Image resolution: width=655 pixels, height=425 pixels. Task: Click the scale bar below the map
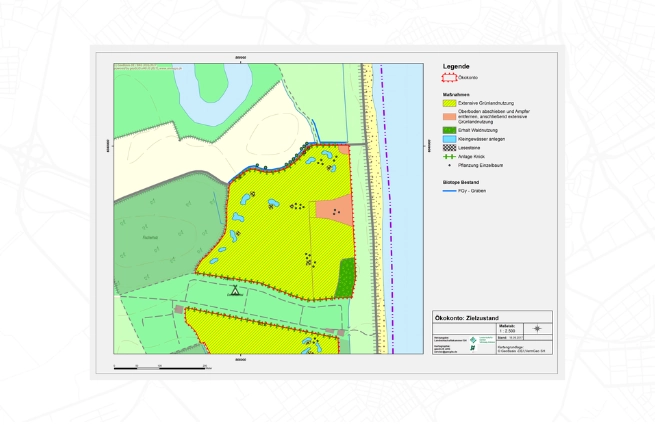click(x=160, y=367)
